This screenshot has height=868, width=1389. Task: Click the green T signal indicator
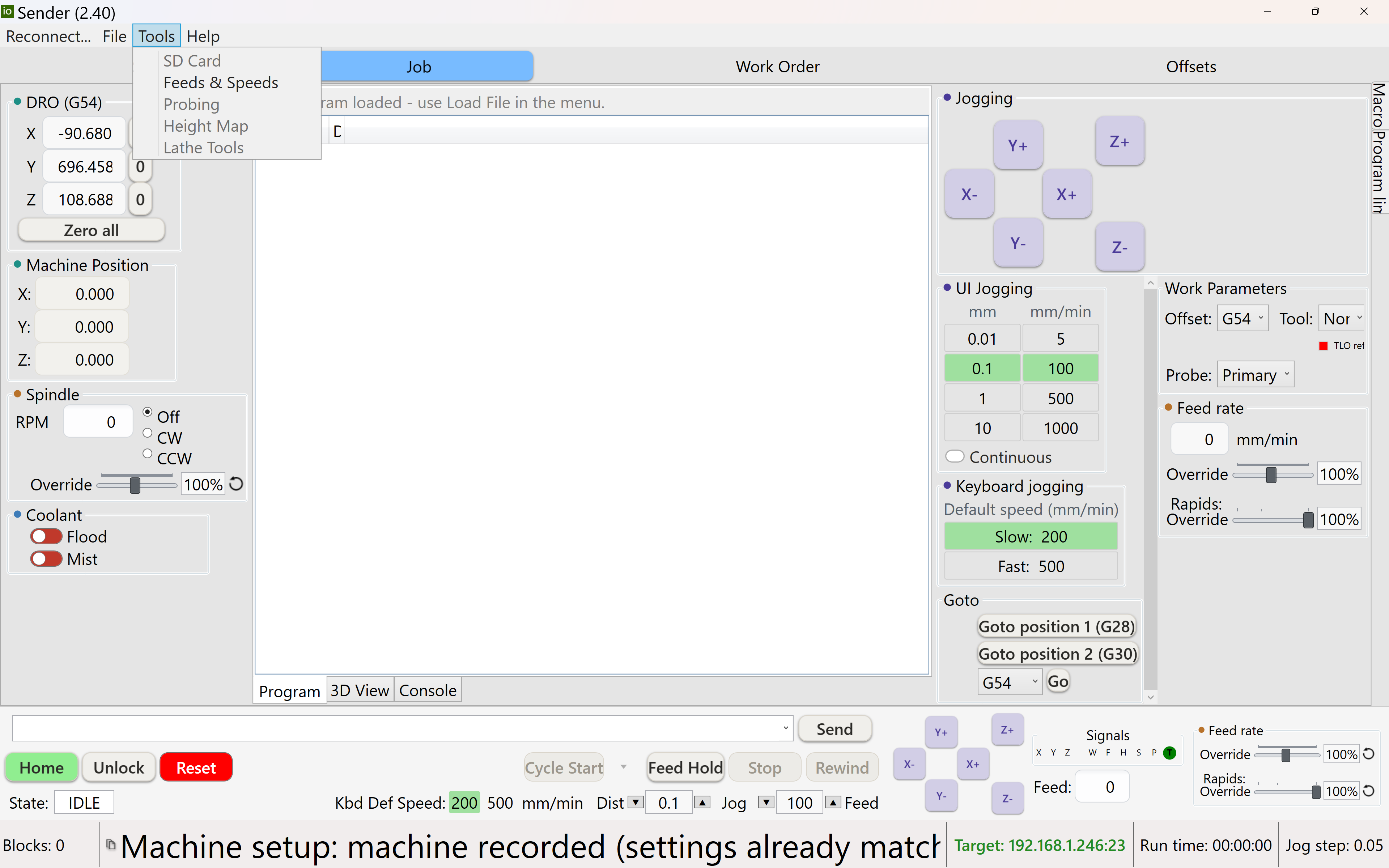(1169, 753)
